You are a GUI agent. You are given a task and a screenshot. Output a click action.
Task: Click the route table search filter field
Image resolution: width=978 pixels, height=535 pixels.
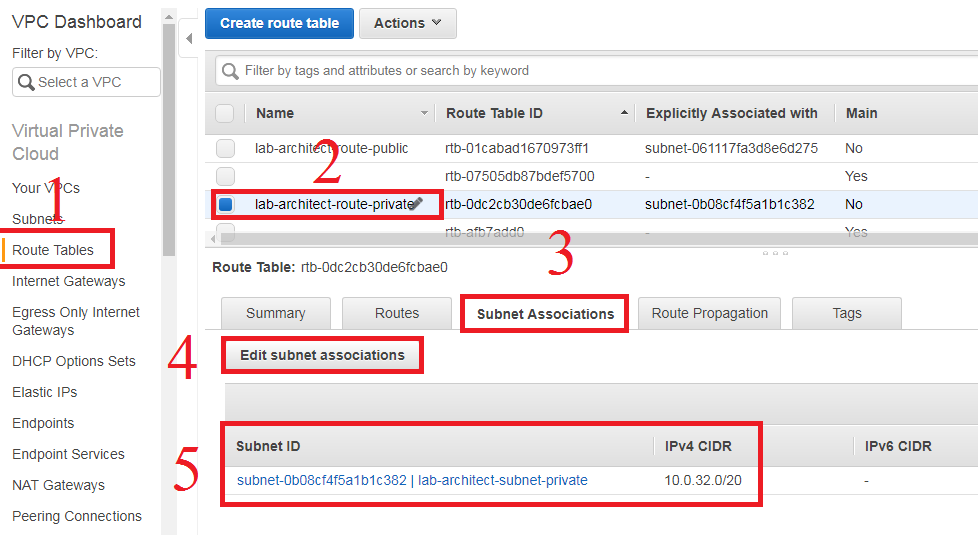(600, 71)
